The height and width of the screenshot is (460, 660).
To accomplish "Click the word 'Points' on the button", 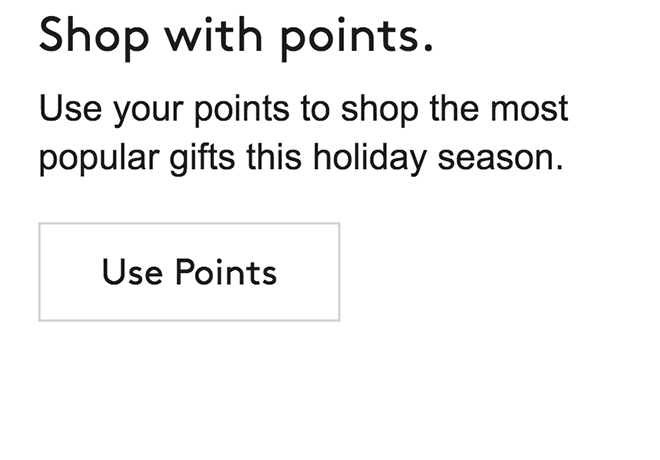I will [225, 272].
